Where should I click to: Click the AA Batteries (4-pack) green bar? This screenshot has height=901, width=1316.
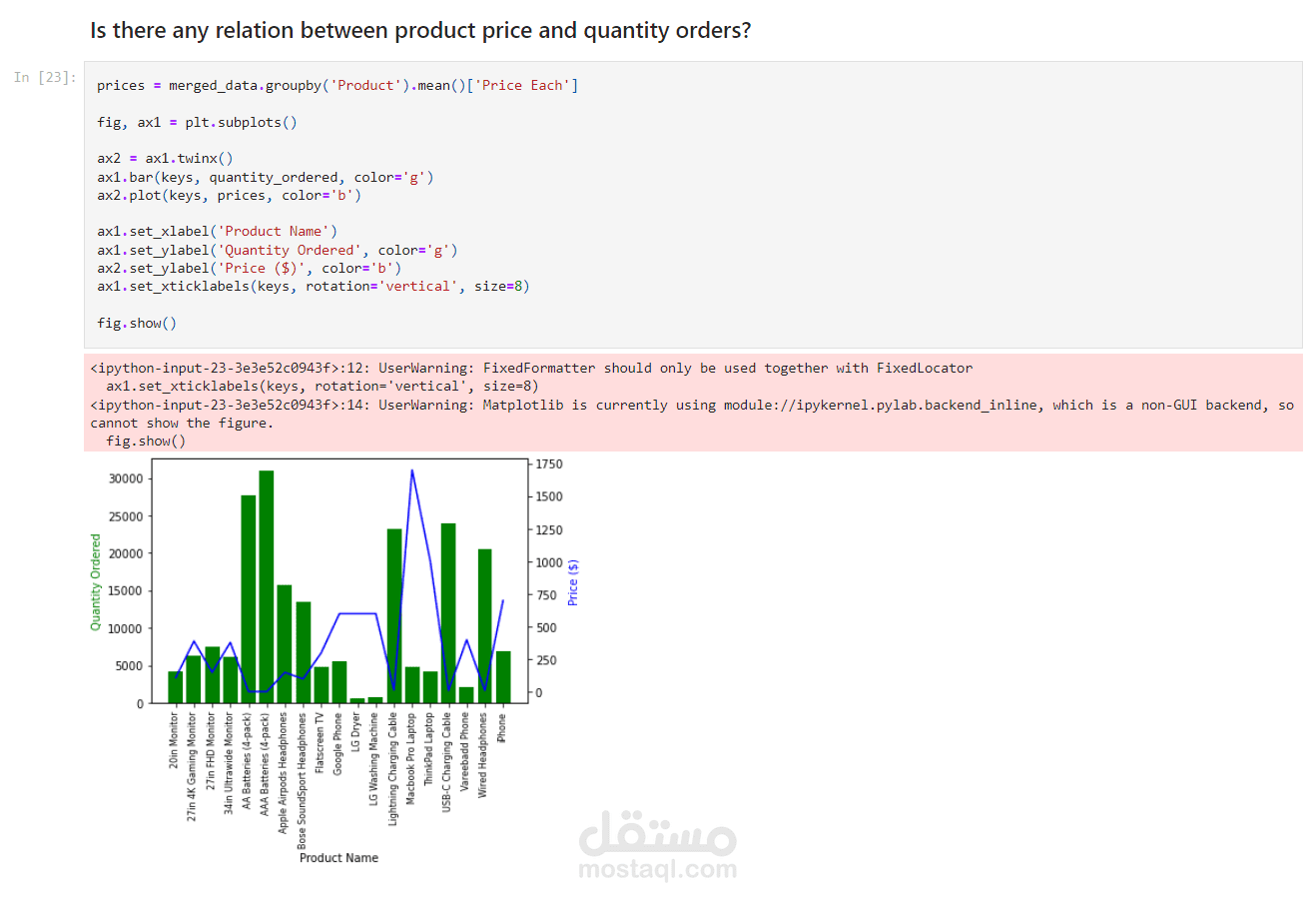(x=249, y=599)
